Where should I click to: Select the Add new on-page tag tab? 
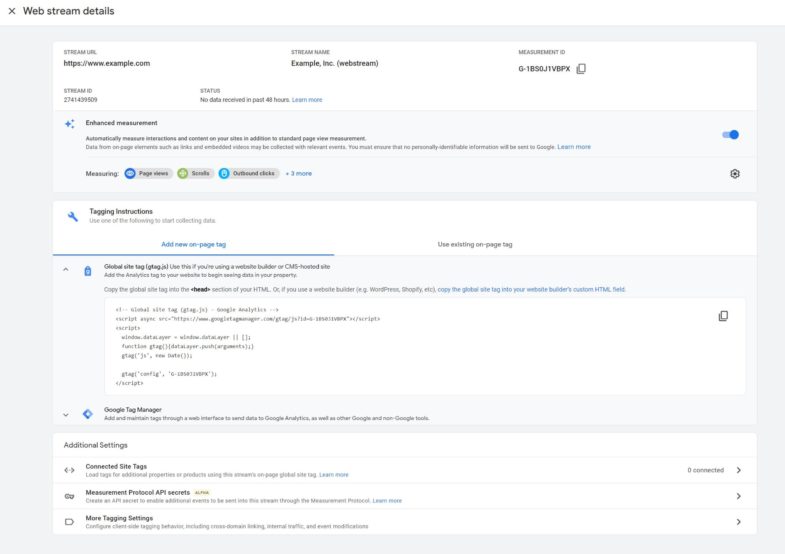click(193, 244)
